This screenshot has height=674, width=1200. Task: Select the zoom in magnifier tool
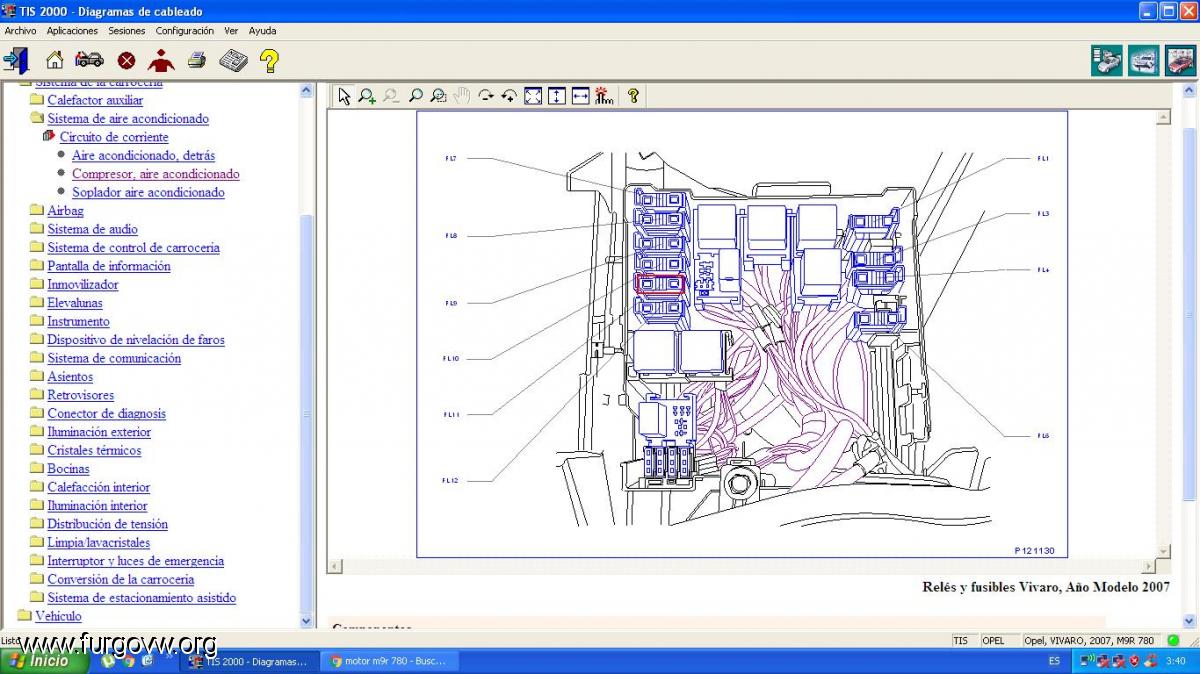(x=367, y=96)
